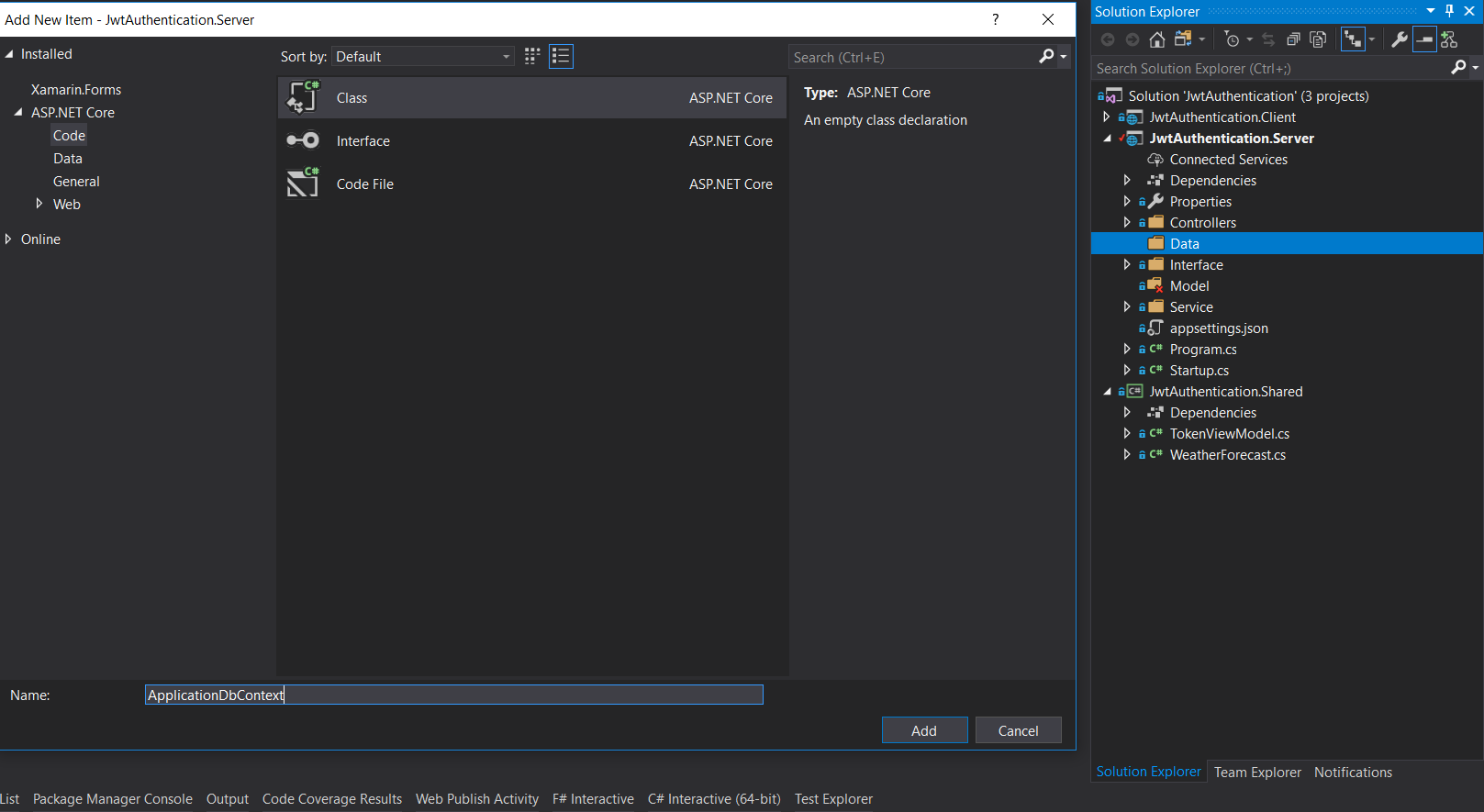
Task: Collapse the JwtAuthentication.Server project
Action: 1107,138
